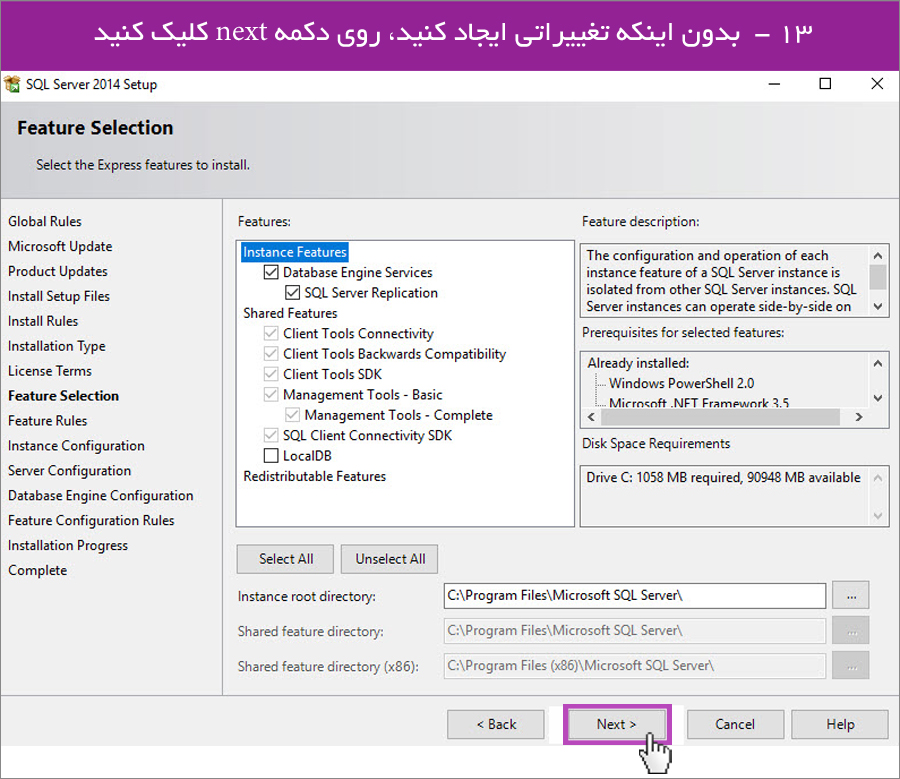Toggle Client Tools Connectivity checkbox

point(271,334)
